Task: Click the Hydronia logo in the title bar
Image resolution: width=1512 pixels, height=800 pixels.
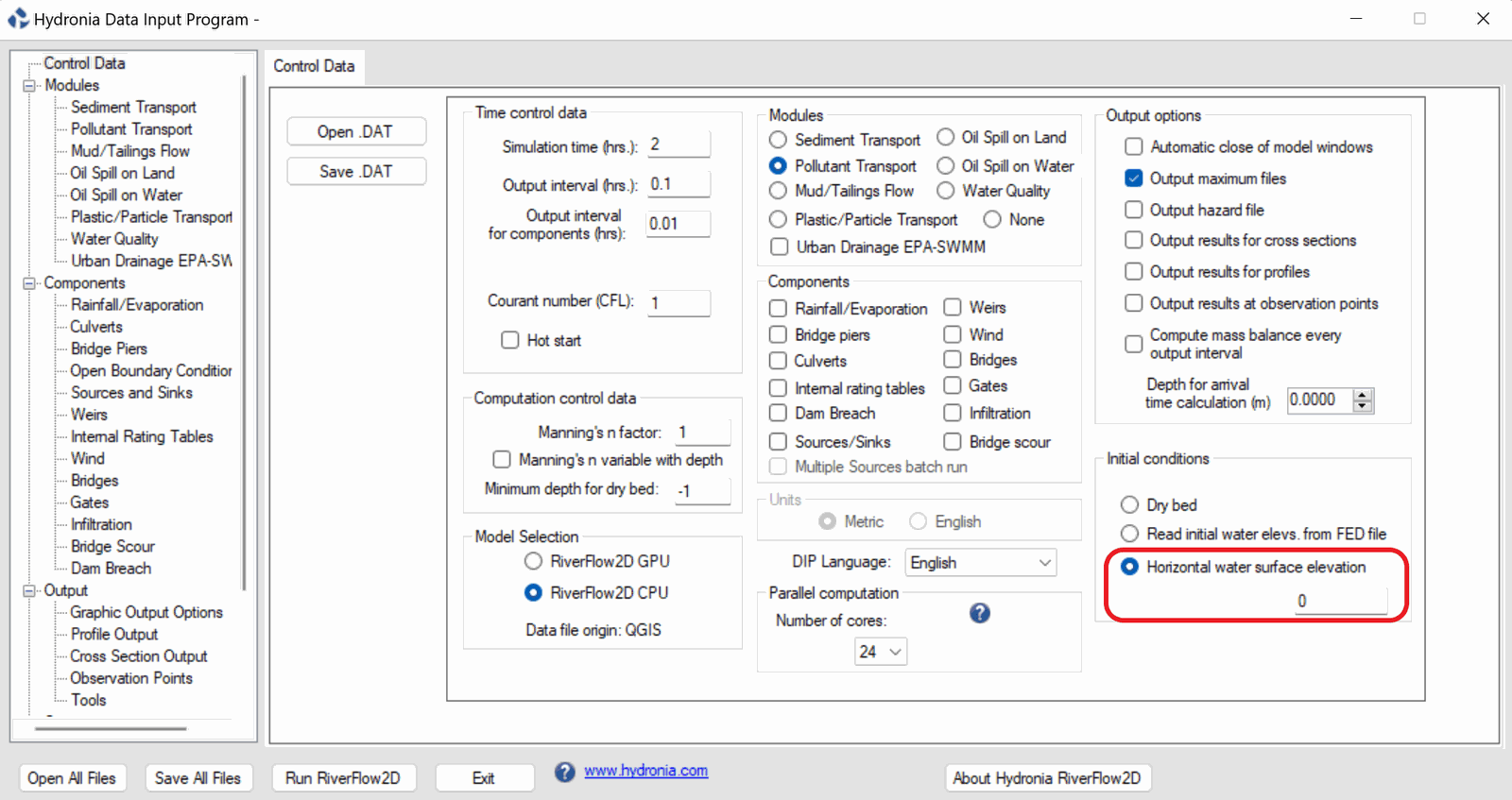Action: point(18,18)
